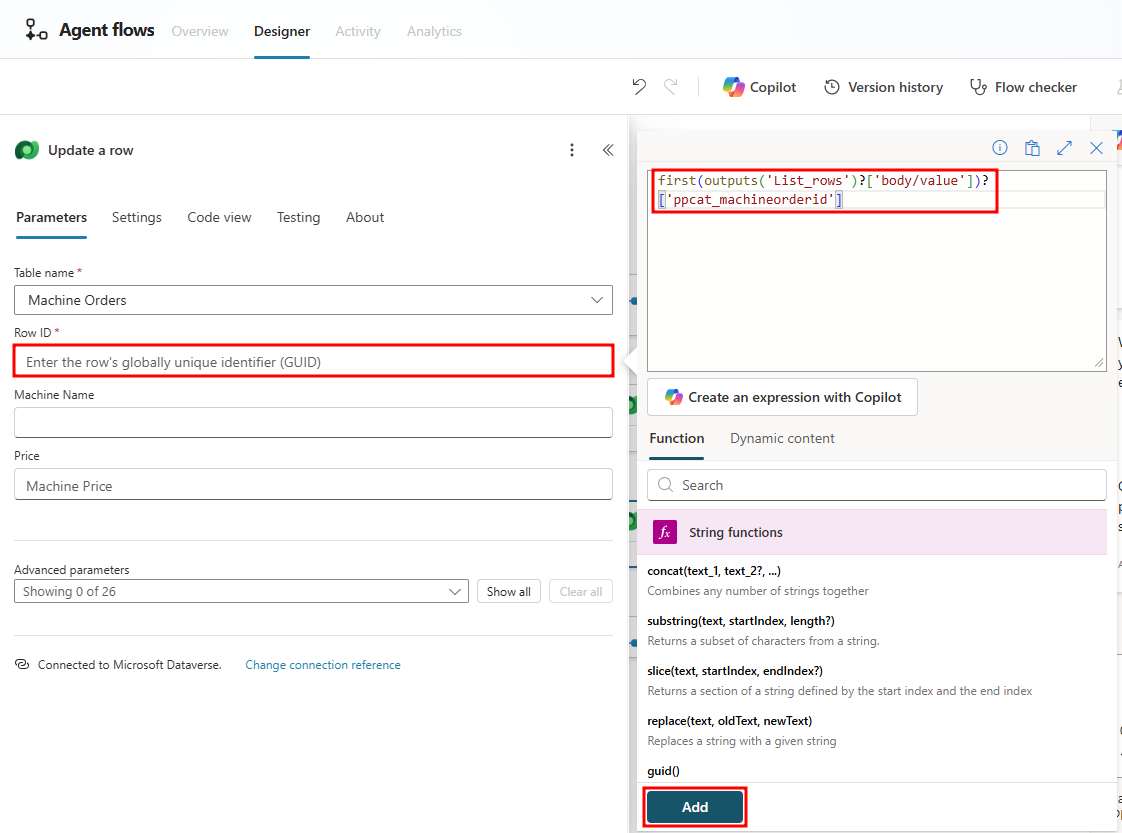Click Create an expression with Copilot

tap(782, 397)
